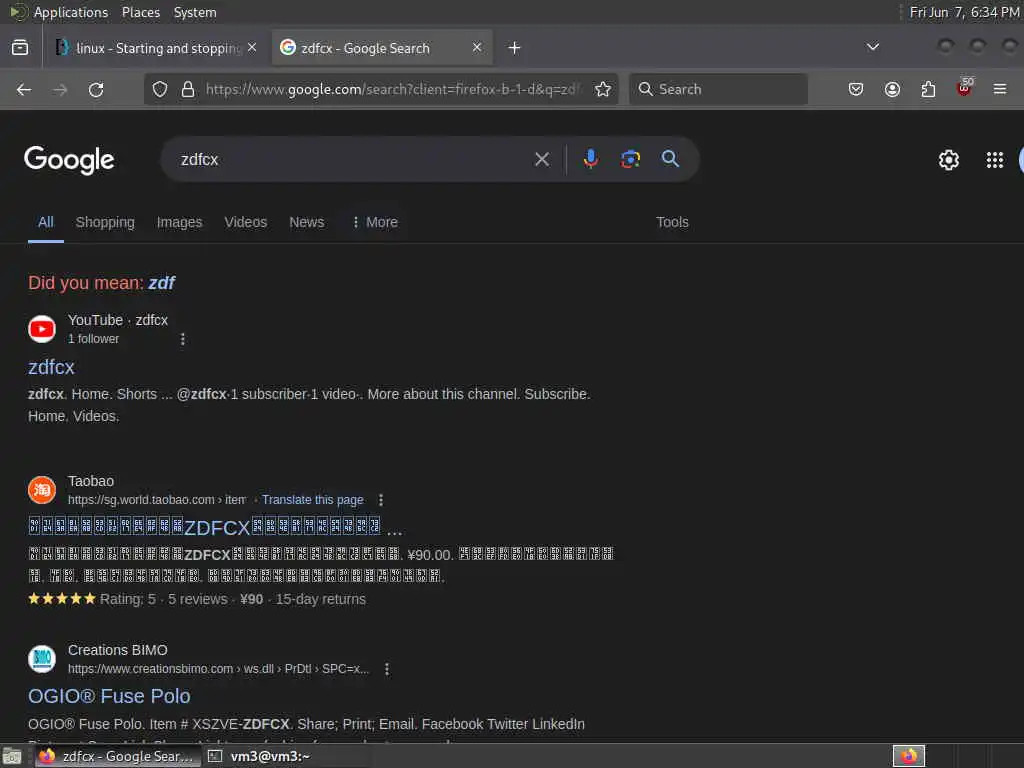Viewport: 1024px width, 768px height.
Task: Clear the Google search query with X
Action: [x=542, y=159]
